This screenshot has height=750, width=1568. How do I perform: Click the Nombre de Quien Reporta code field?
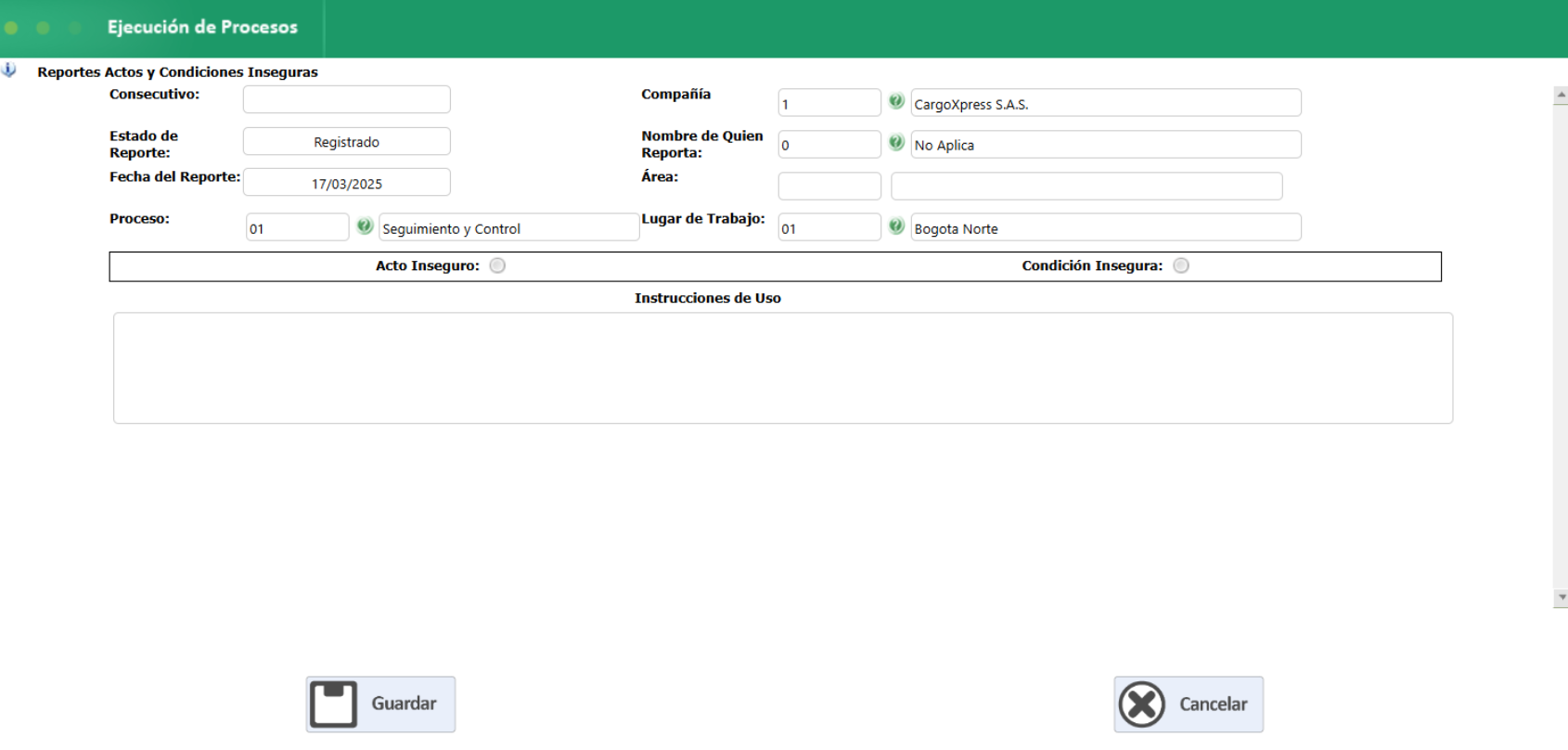coord(829,144)
